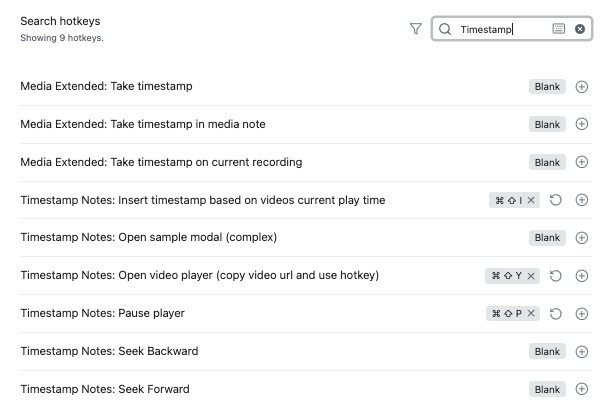Add hotkey for Seek Forward

click(x=582, y=389)
